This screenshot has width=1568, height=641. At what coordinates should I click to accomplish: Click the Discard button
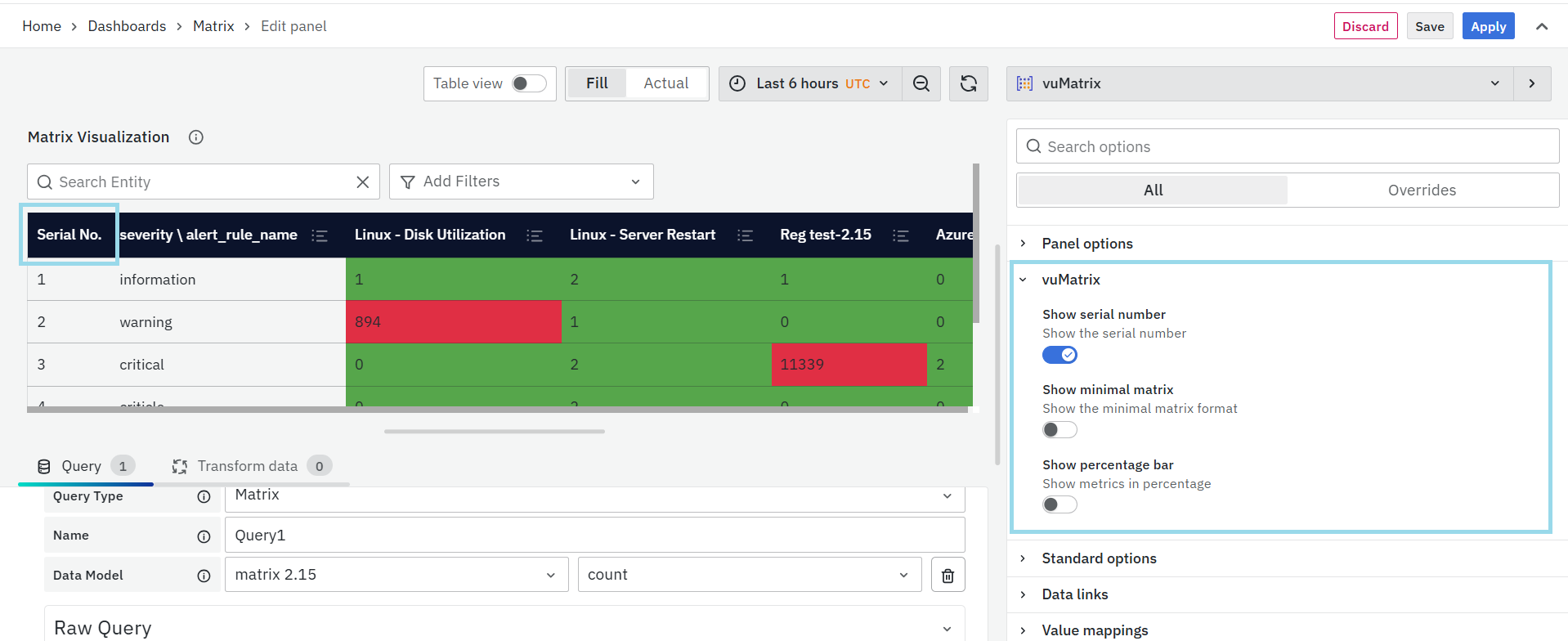pyautogui.click(x=1364, y=26)
